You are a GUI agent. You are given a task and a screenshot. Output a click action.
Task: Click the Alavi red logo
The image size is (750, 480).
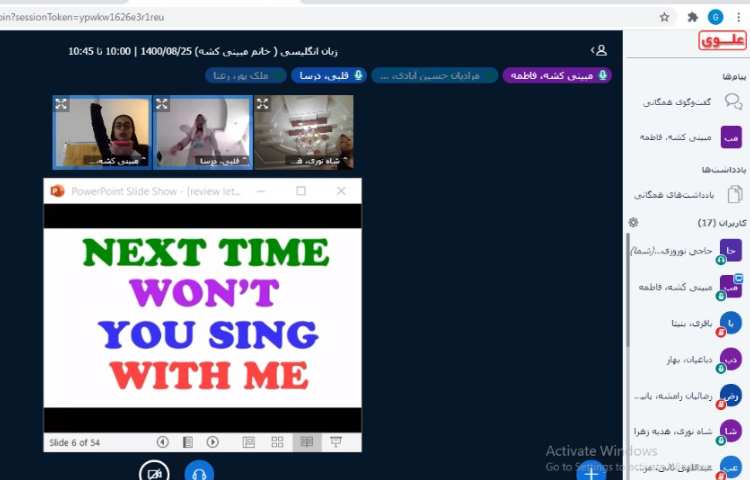click(722, 41)
